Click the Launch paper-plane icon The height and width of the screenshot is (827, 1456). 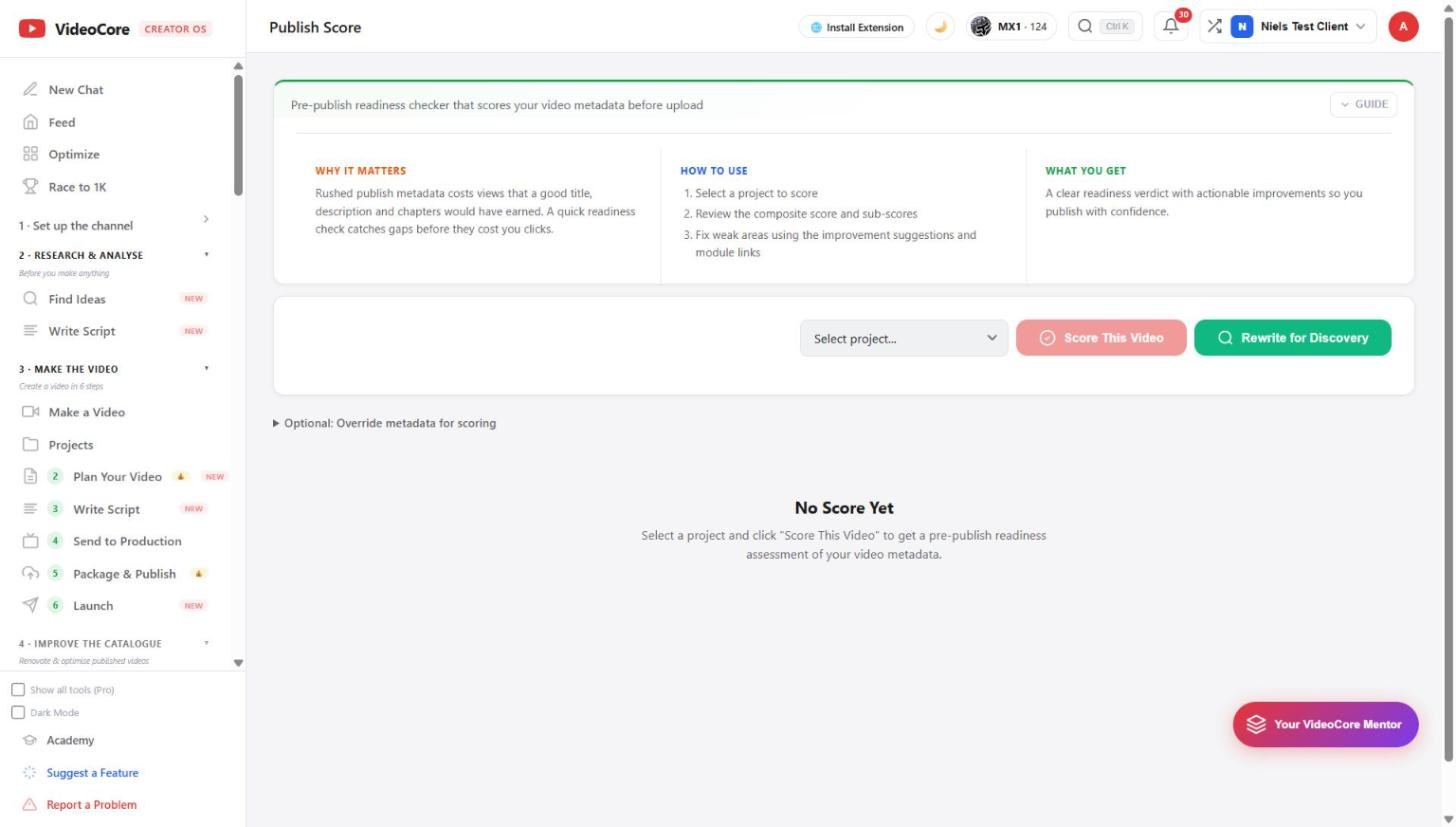click(x=30, y=606)
